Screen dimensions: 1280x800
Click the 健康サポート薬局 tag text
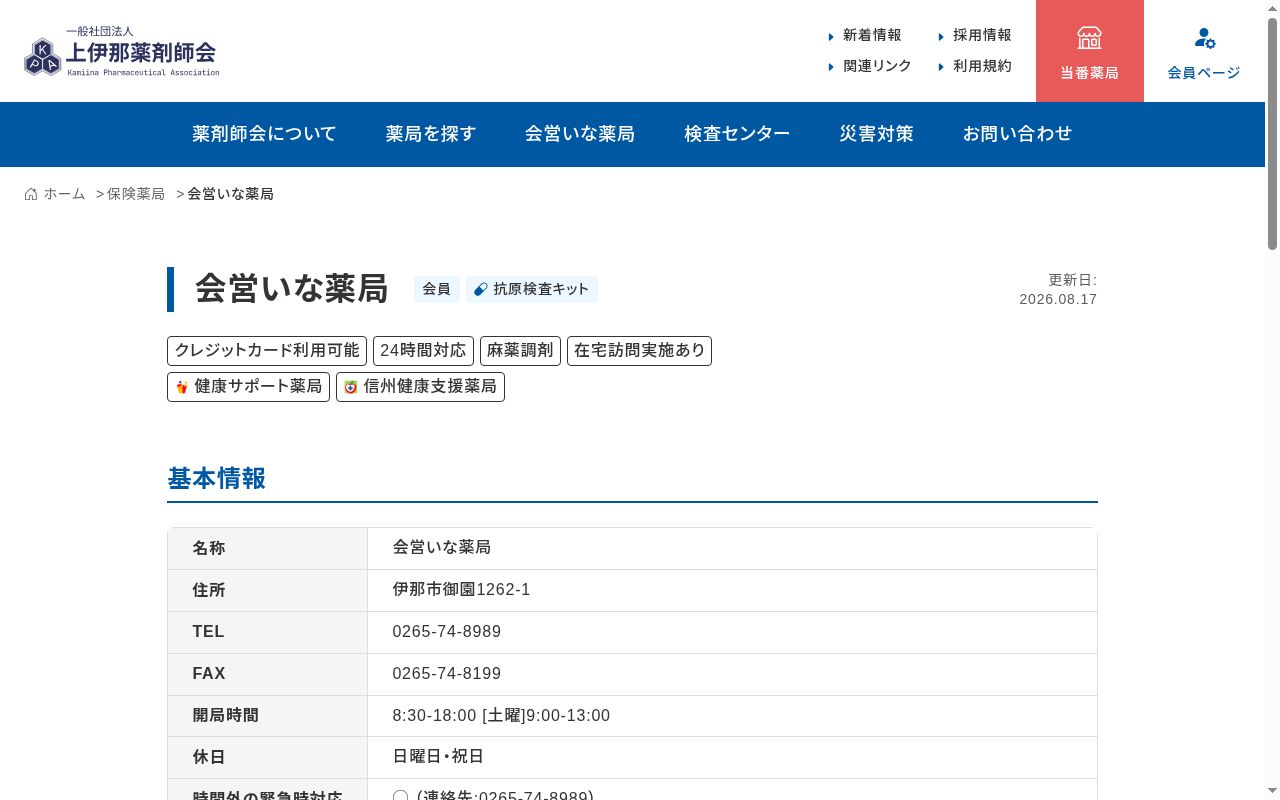(258, 387)
